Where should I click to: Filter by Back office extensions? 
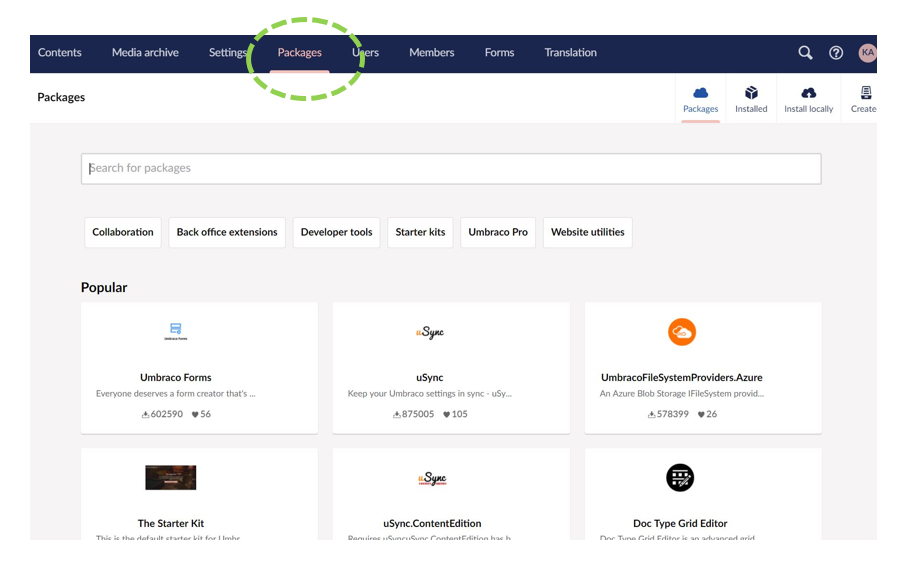coord(227,232)
